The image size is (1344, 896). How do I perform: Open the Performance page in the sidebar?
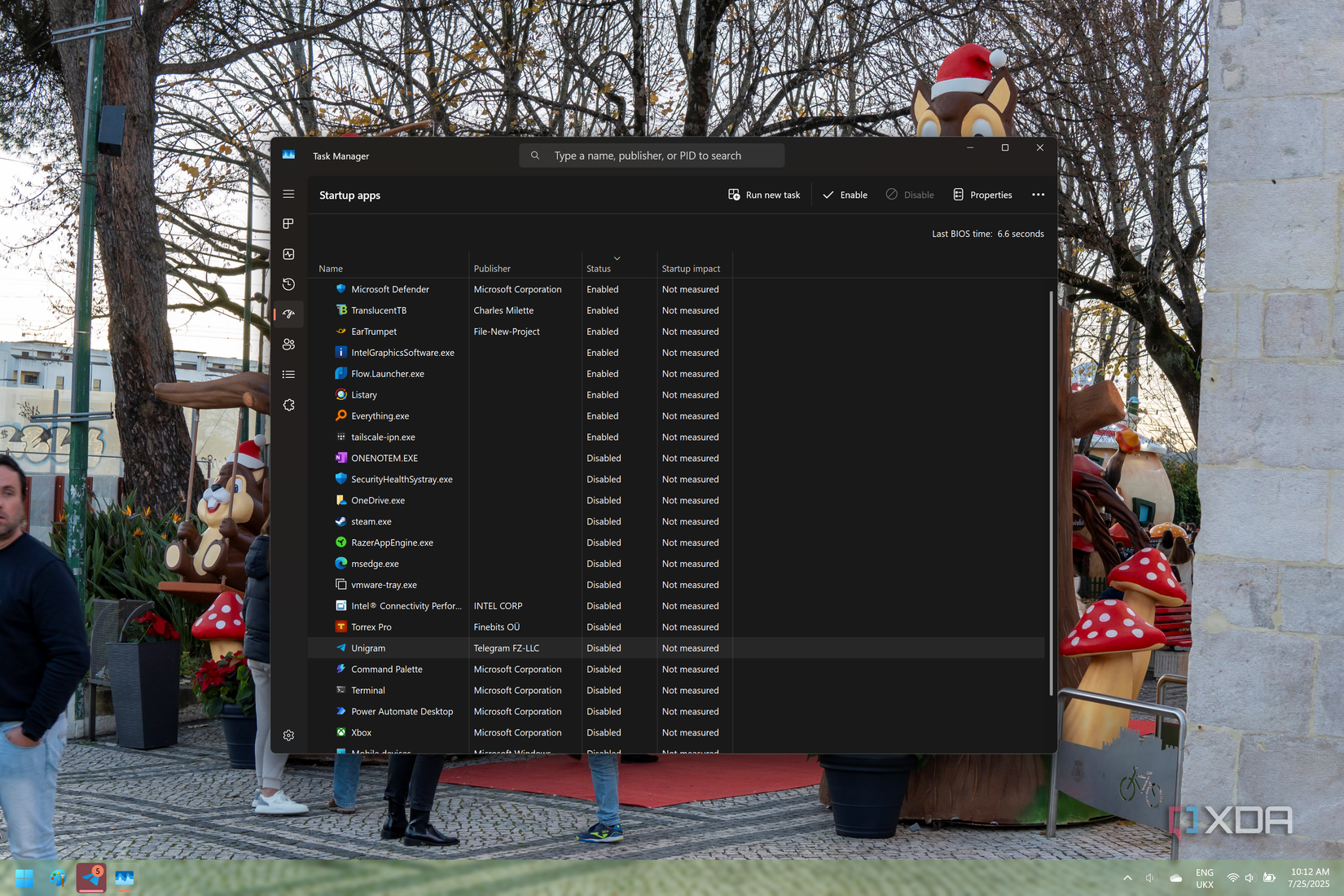coord(288,253)
